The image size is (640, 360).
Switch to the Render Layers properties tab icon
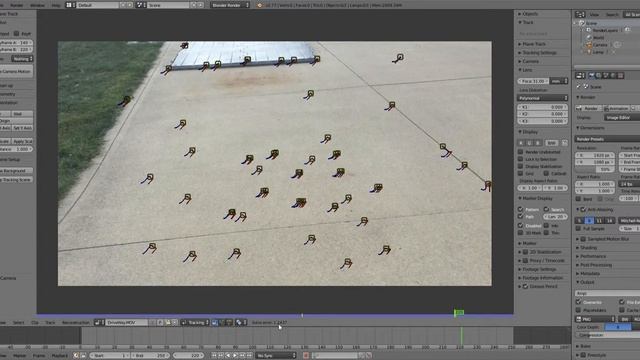click(x=599, y=76)
